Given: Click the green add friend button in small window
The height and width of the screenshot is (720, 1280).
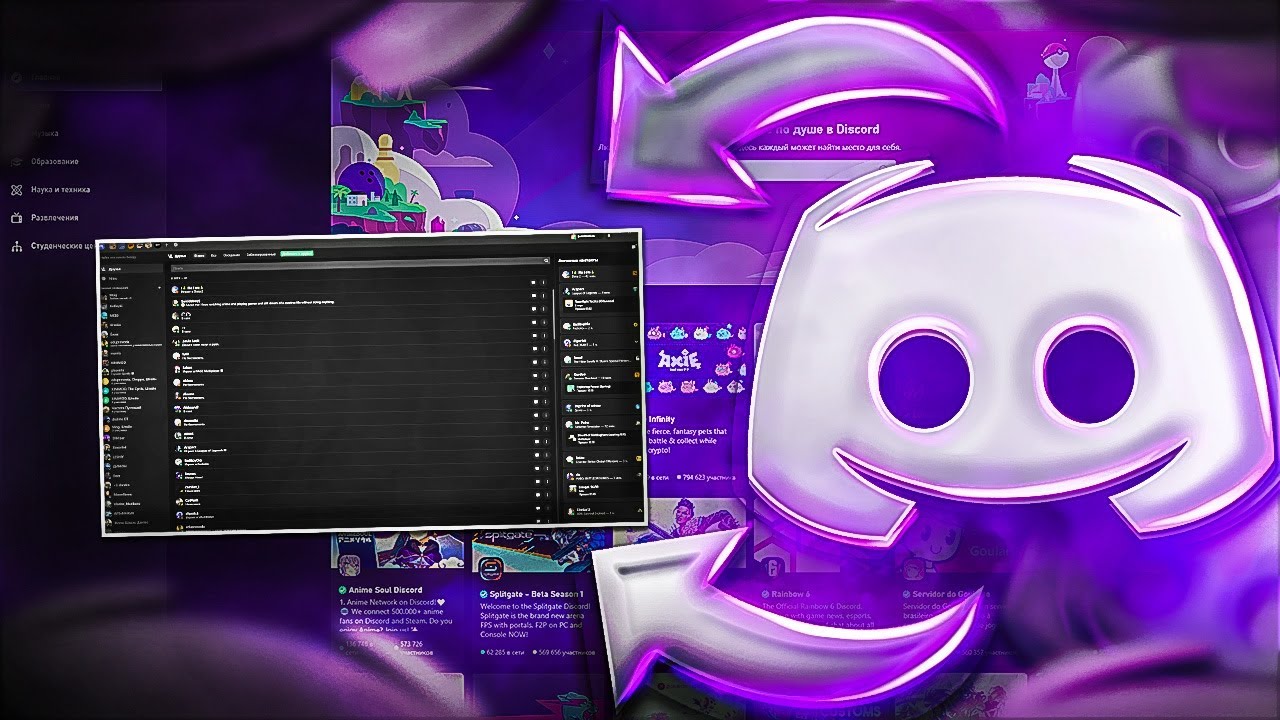Looking at the screenshot, I should [297, 254].
